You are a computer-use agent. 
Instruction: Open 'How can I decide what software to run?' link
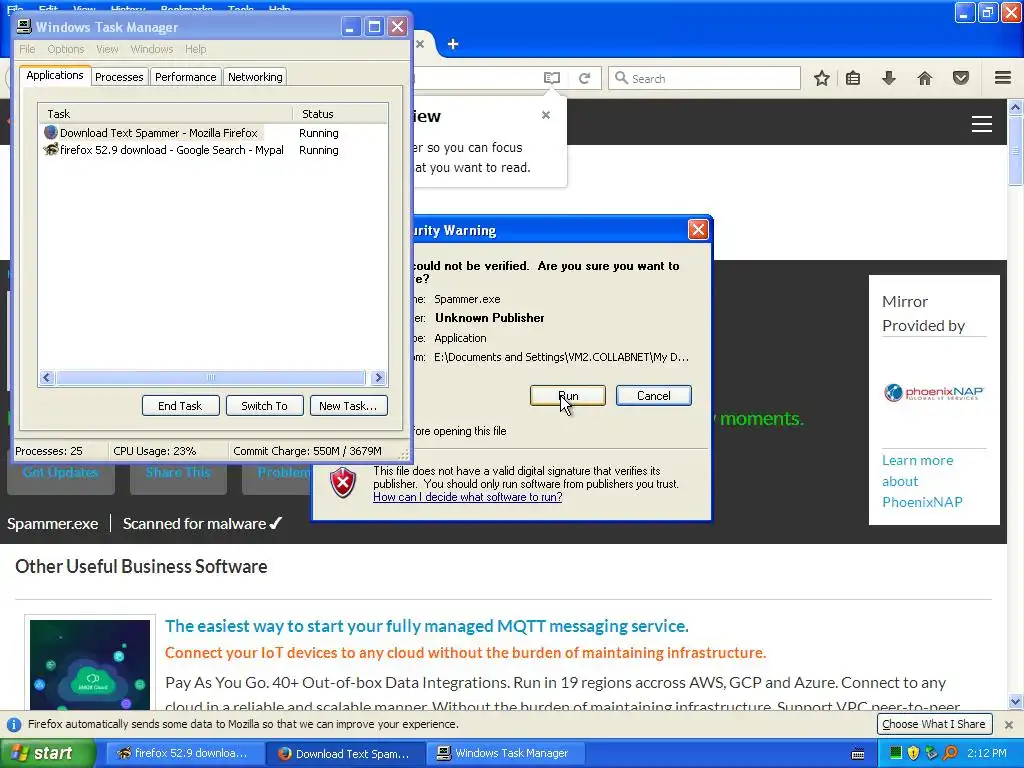pos(468,497)
